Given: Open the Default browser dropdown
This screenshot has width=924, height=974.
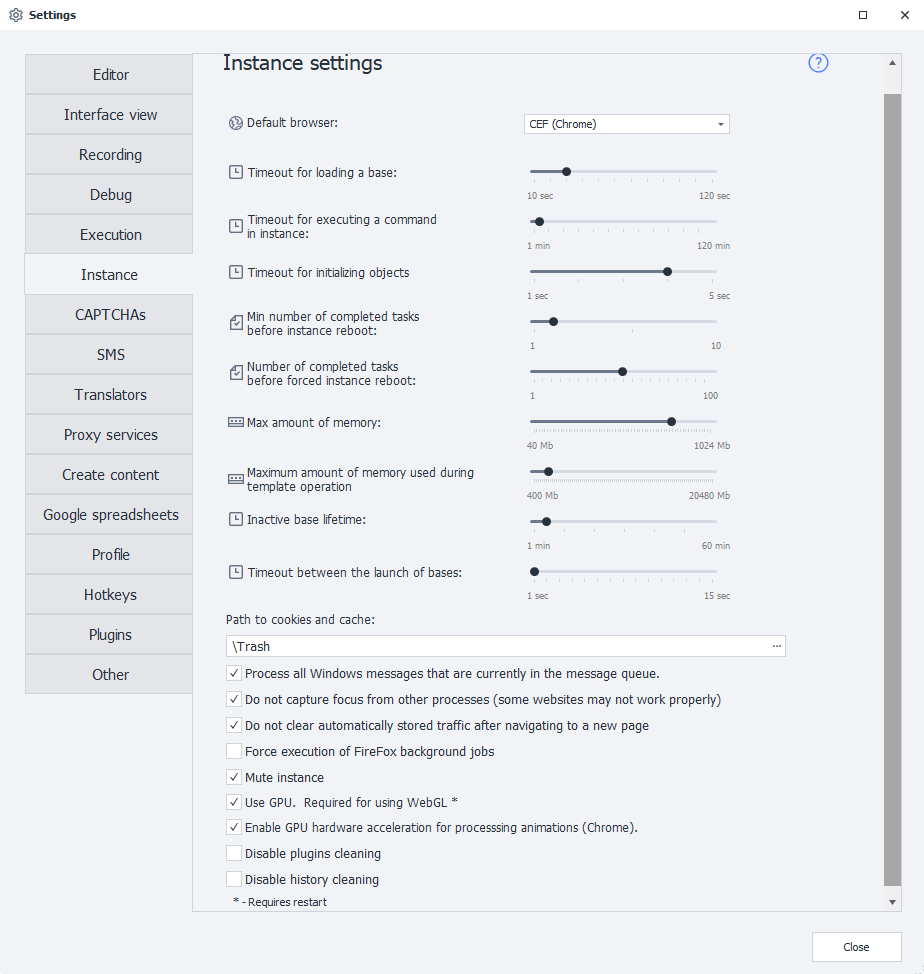Looking at the screenshot, I should point(627,124).
